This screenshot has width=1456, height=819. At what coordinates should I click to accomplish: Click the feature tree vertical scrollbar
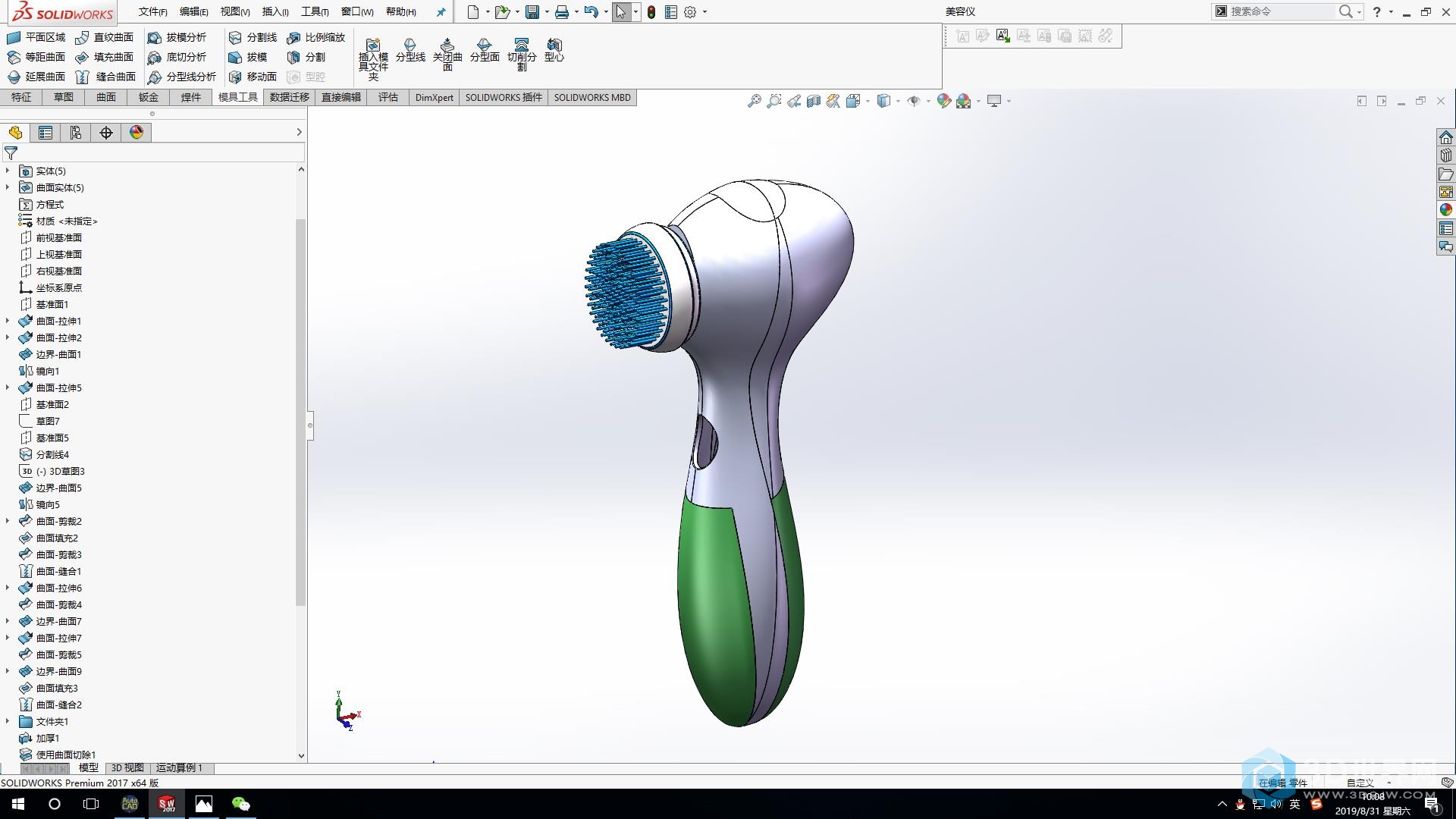[300, 412]
